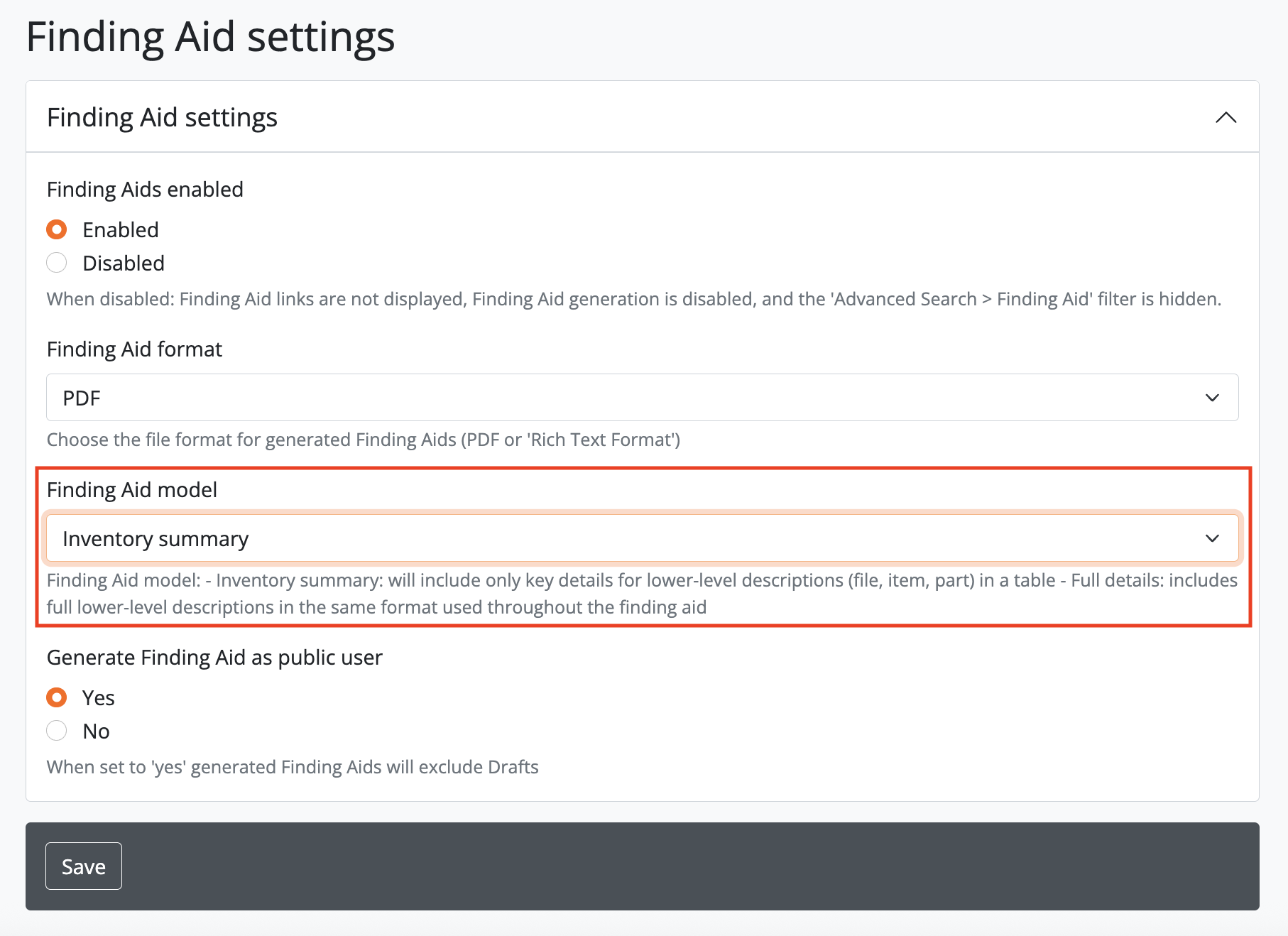Click the 'Finding Aid format' field label
Screen dimensions: 1288x936
pyautogui.click(x=134, y=349)
